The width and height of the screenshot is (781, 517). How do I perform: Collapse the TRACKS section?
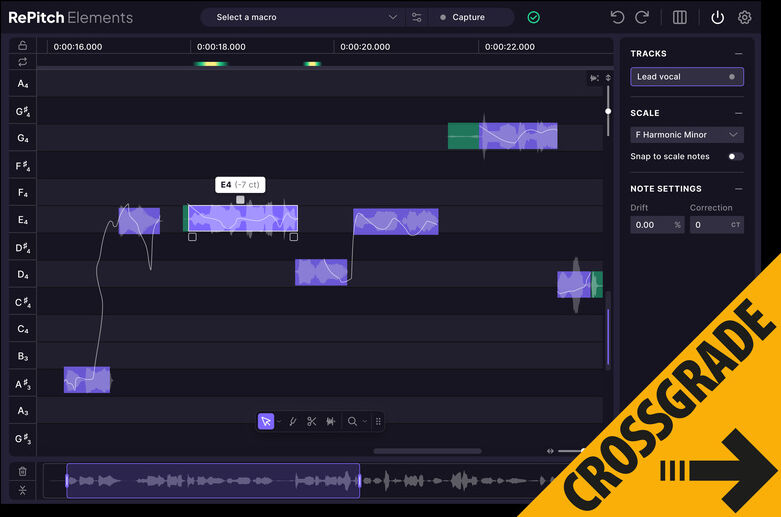[738, 53]
